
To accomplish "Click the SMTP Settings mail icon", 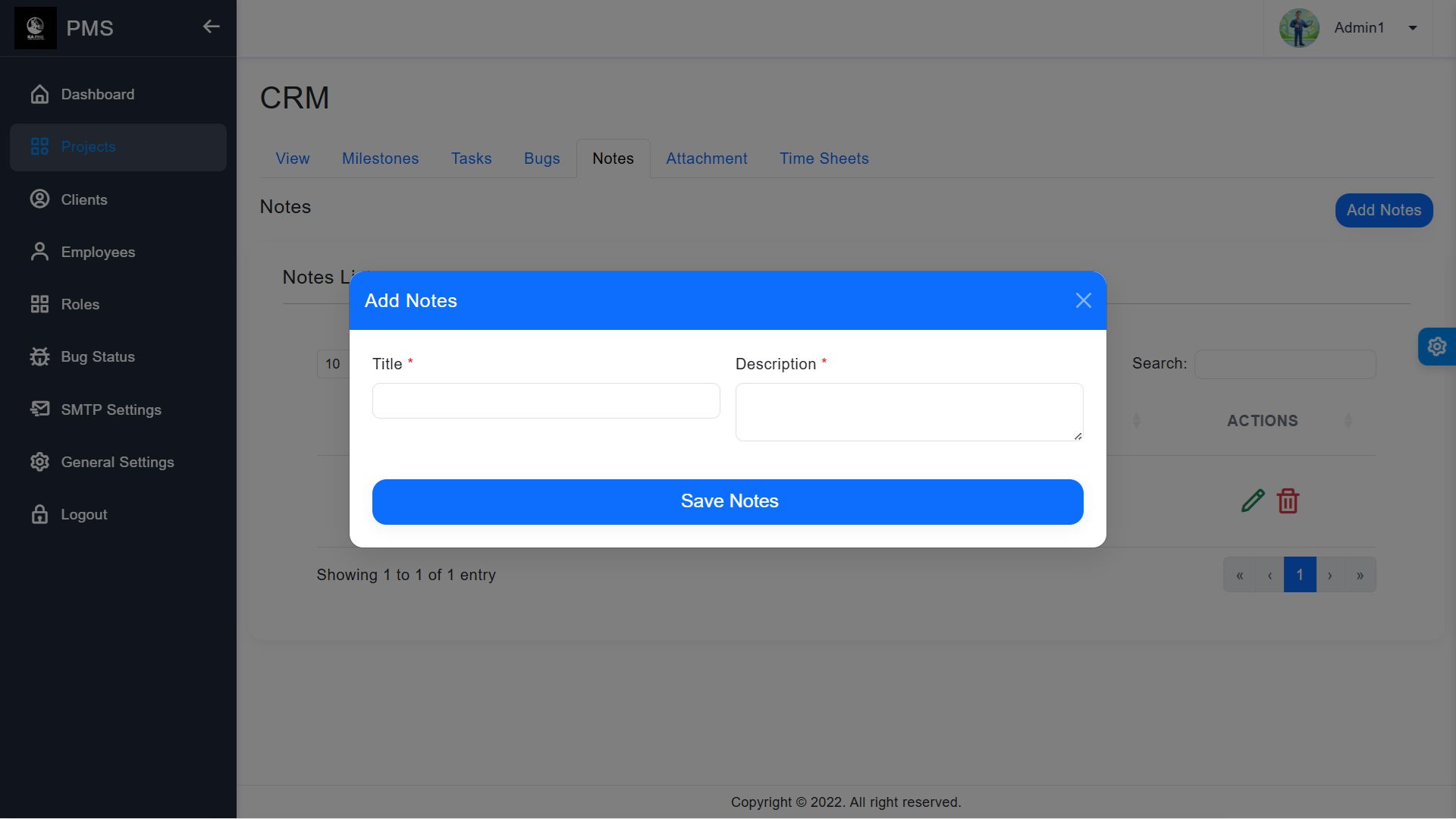I will (39, 409).
